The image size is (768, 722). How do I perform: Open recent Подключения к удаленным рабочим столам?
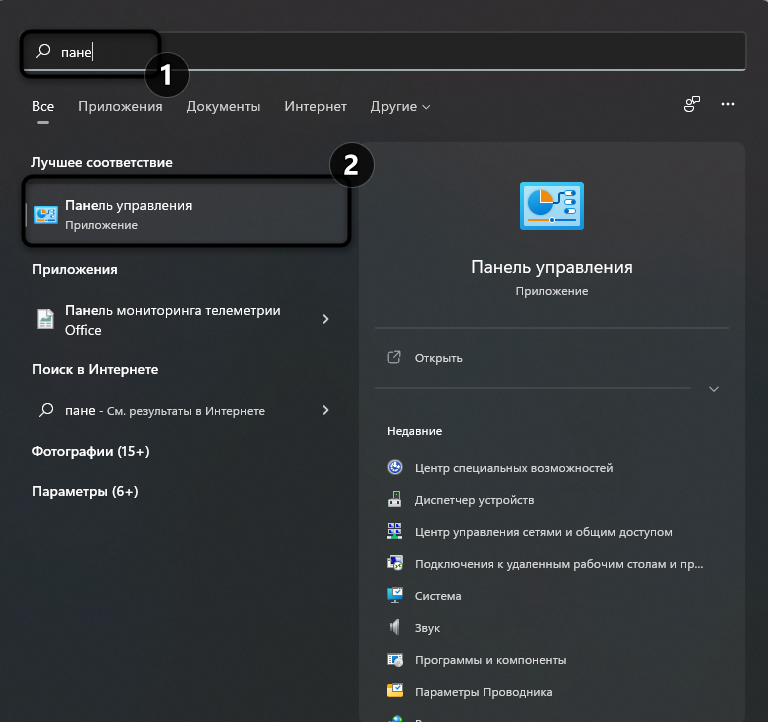tap(559, 564)
